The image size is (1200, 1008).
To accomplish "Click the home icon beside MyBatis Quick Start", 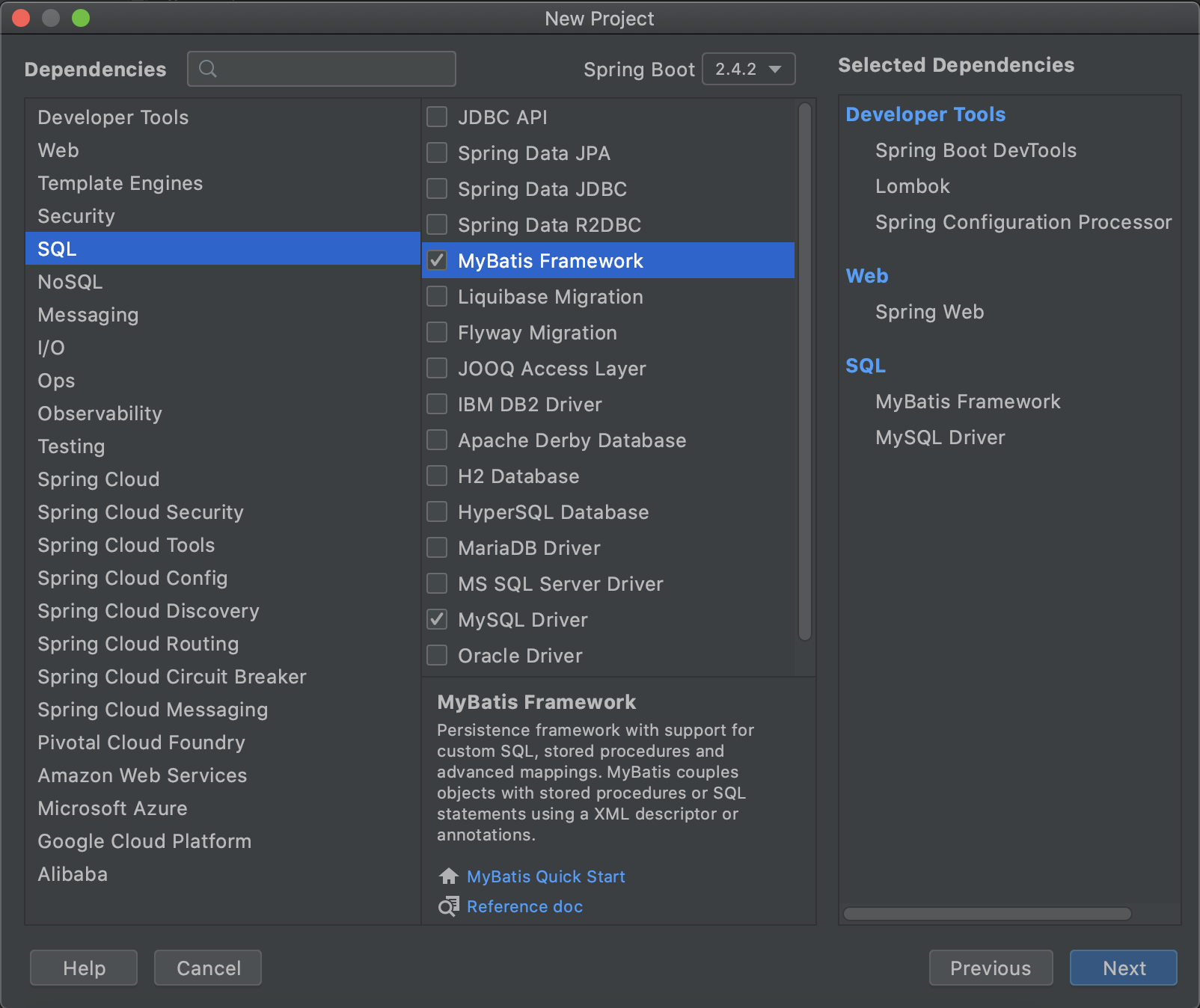I will [447, 876].
